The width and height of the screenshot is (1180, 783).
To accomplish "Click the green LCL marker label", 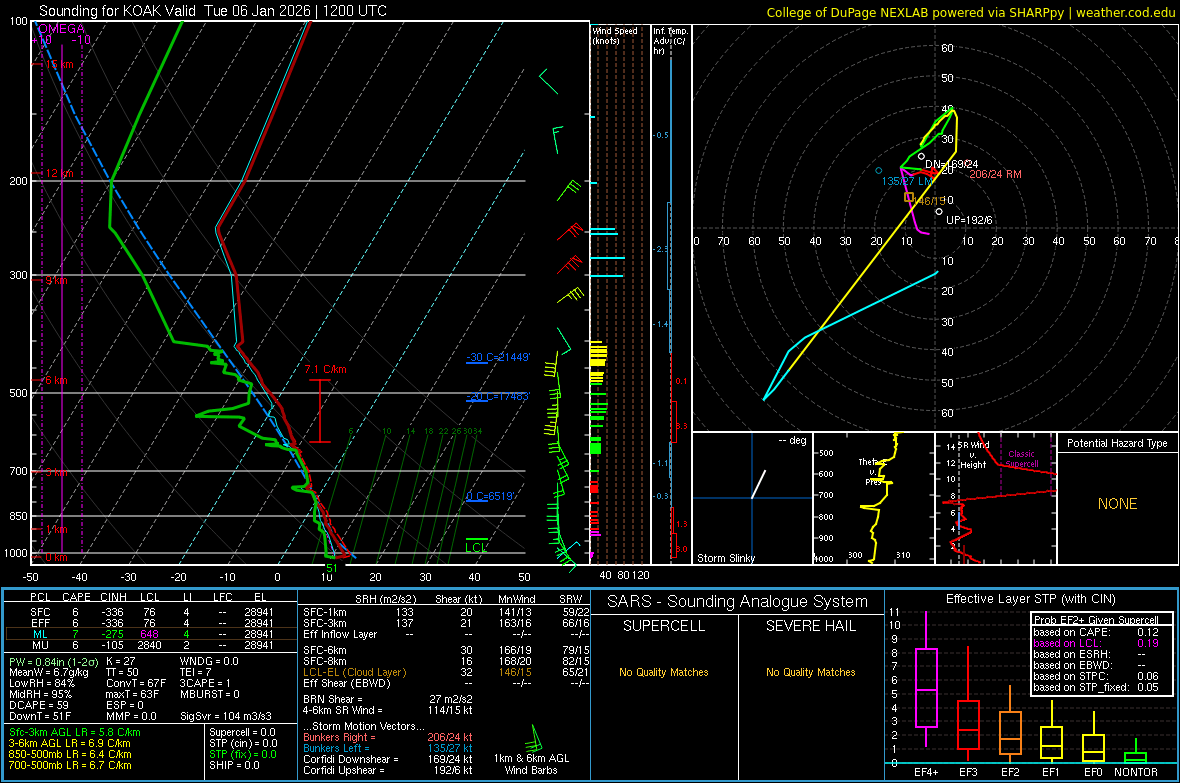I will pos(476,547).
